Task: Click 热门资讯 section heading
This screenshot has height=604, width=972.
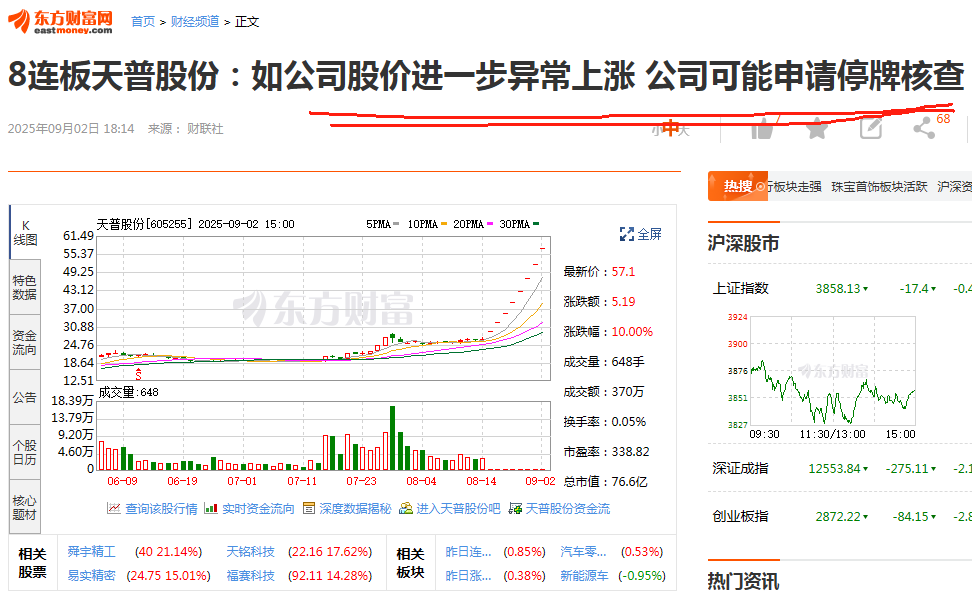Action: (x=743, y=582)
